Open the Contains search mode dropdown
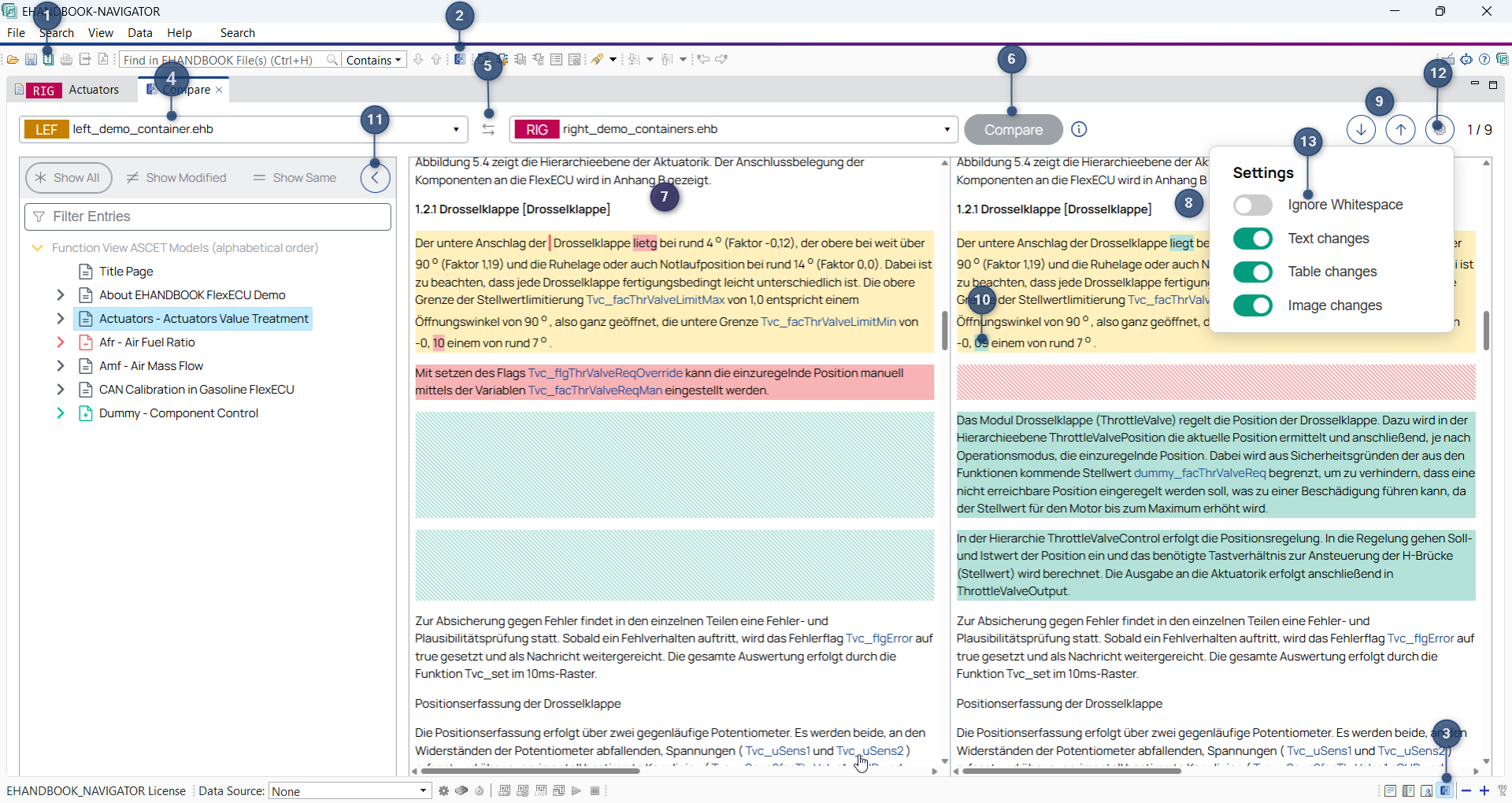Viewport: 1512px width, 803px height. [374, 60]
